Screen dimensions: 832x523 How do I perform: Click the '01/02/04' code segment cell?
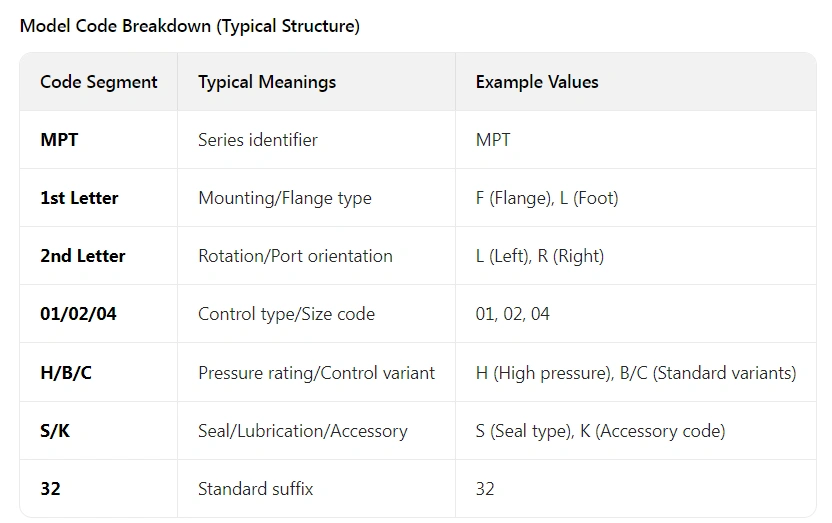[79, 314]
